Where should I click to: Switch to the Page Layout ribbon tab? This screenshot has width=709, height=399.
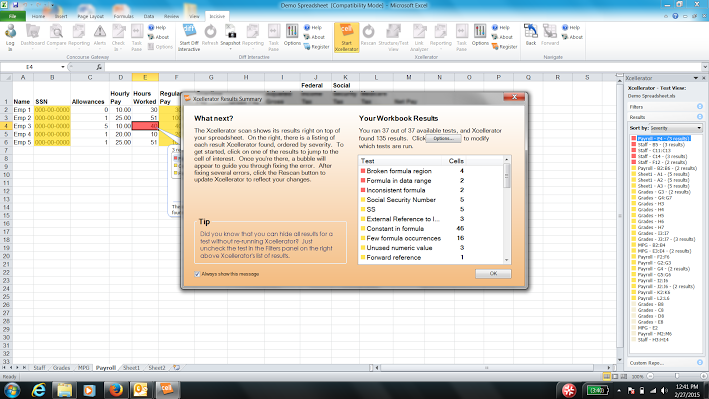tap(90, 16)
